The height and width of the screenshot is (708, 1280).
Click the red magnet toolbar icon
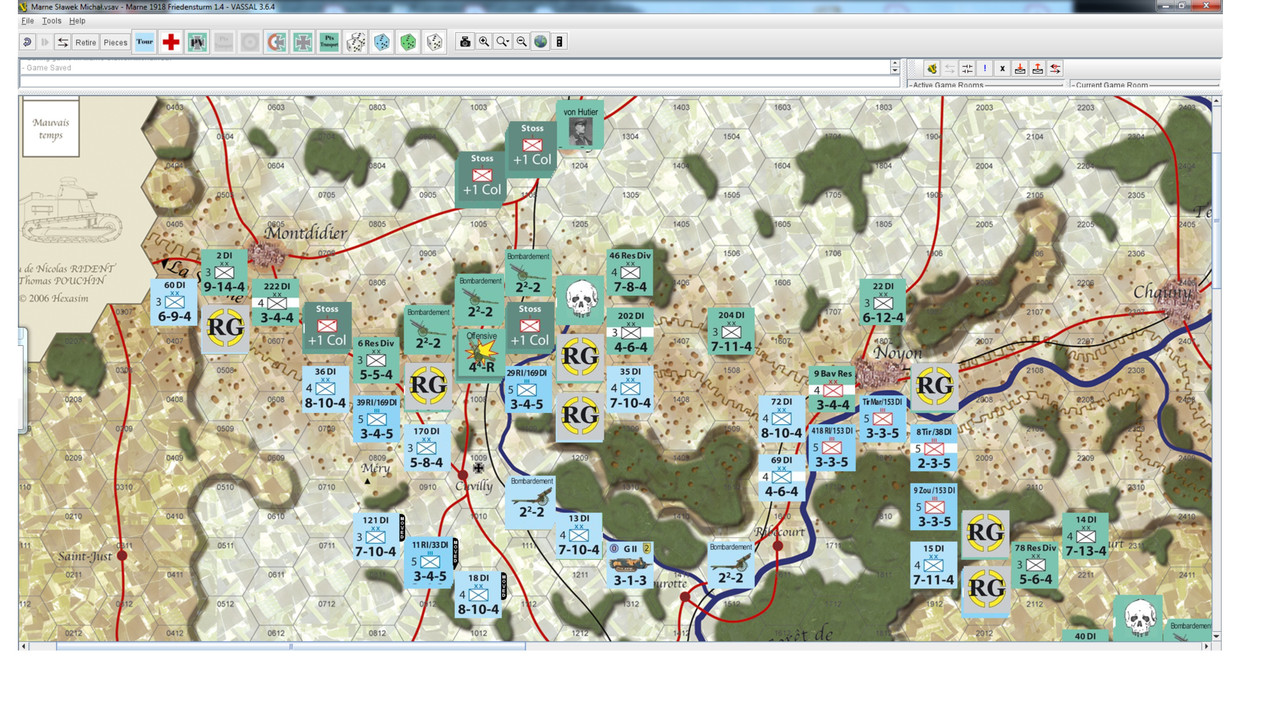tap(277, 42)
